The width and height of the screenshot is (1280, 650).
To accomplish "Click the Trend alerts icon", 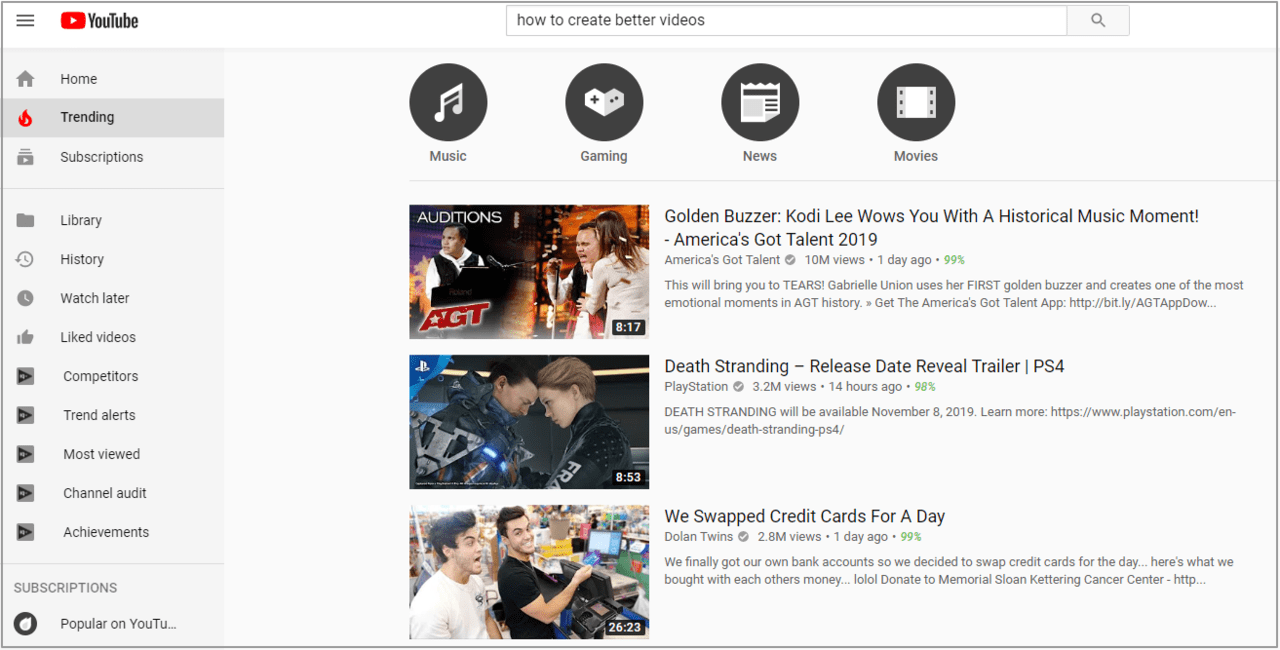I will pos(25,415).
